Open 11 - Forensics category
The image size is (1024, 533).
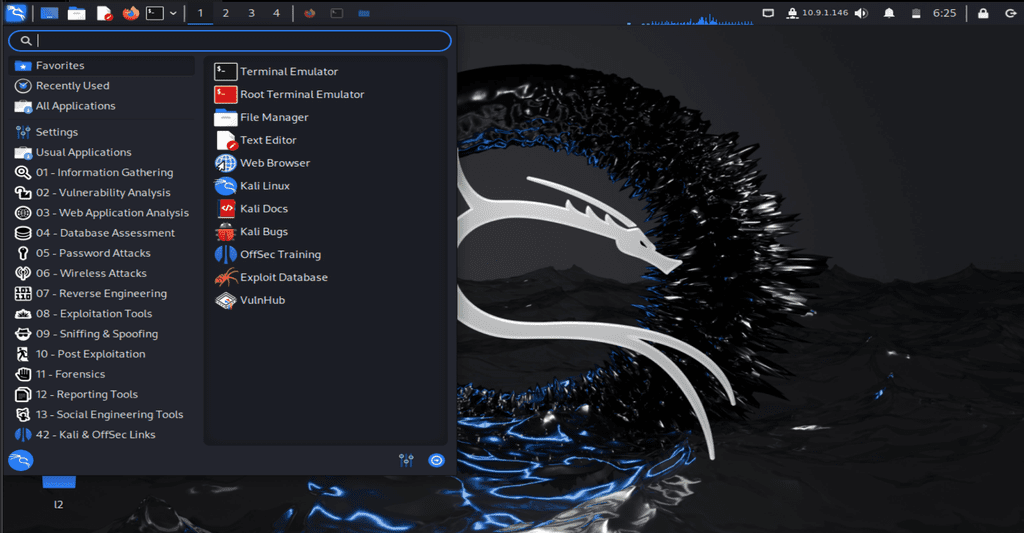pos(103,374)
